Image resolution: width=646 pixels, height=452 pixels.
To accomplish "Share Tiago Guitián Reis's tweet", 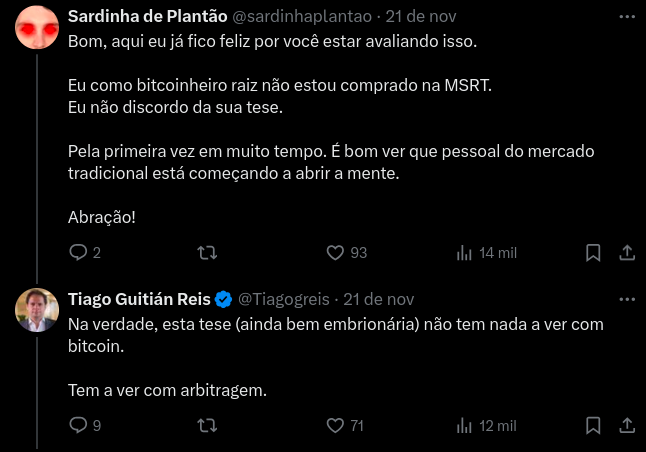I will [x=627, y=425].
